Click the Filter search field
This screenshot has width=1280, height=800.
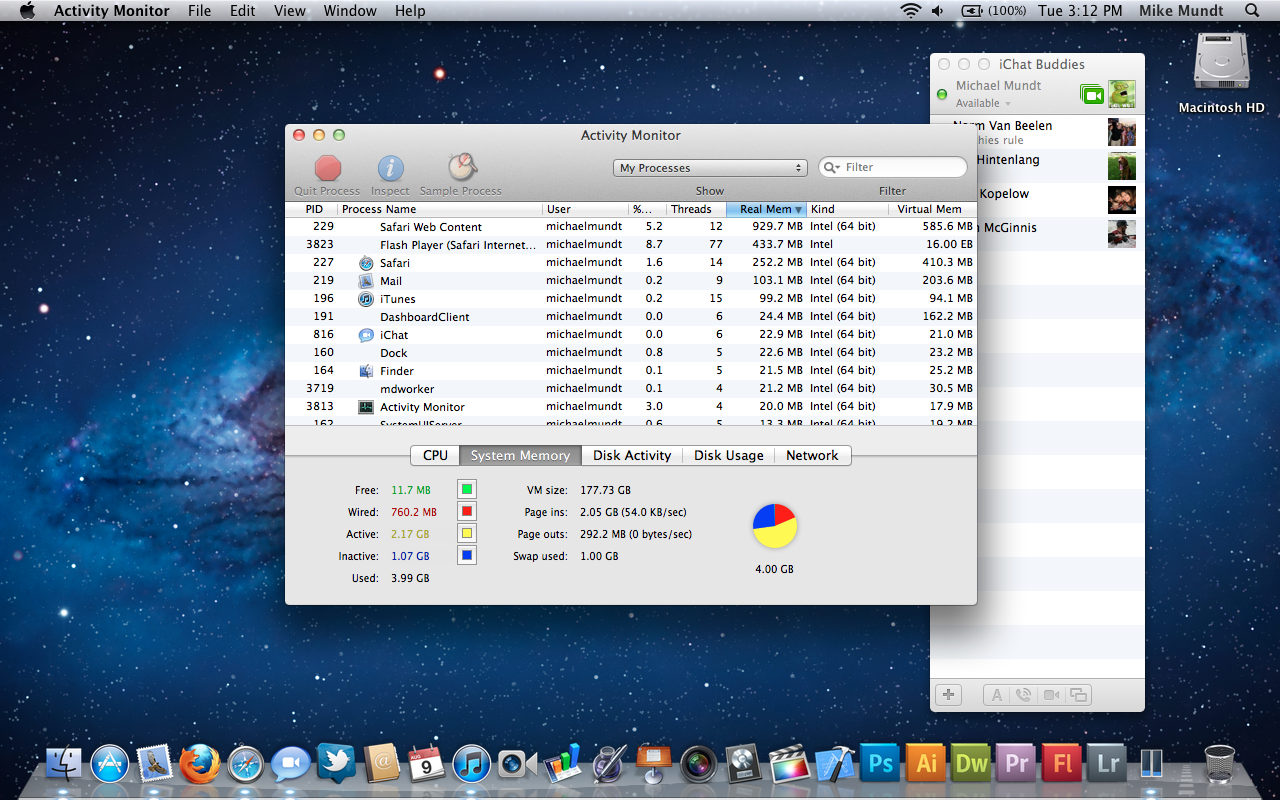pyautogui.click(x=900, y=167)
